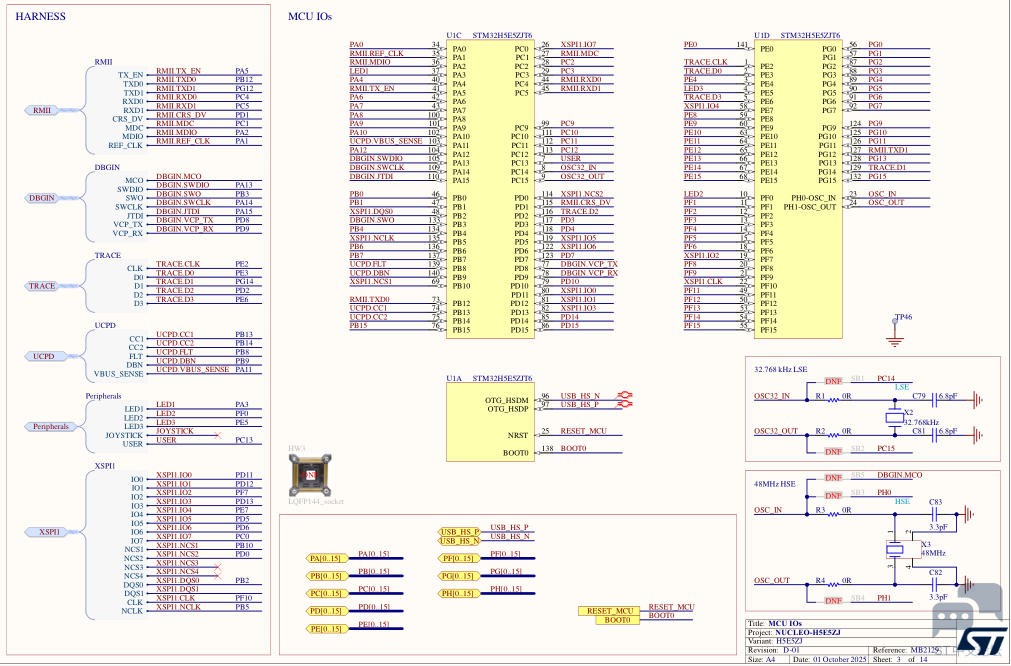Click the X2 32.768kHz crystal symbol
Screen dimensions: 1011x666
[x=894, y=417]
